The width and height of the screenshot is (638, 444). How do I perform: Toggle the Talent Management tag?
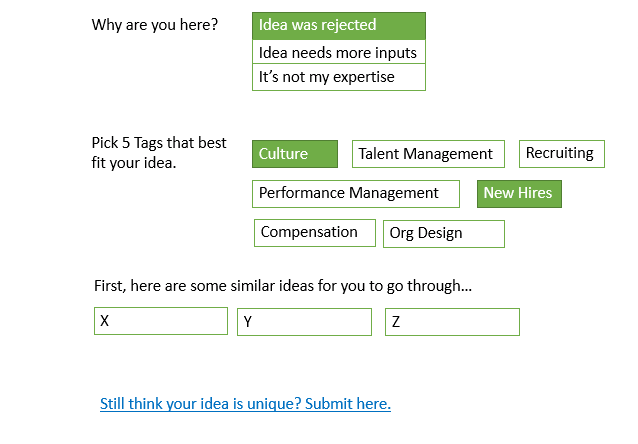[427, 154]
